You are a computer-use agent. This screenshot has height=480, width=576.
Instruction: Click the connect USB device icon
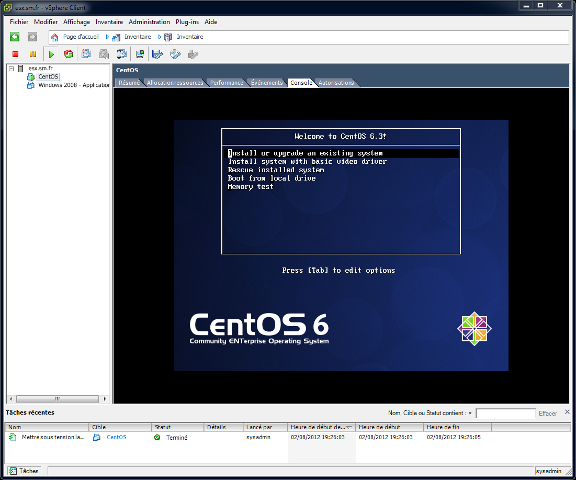click(x=192, y=55)
